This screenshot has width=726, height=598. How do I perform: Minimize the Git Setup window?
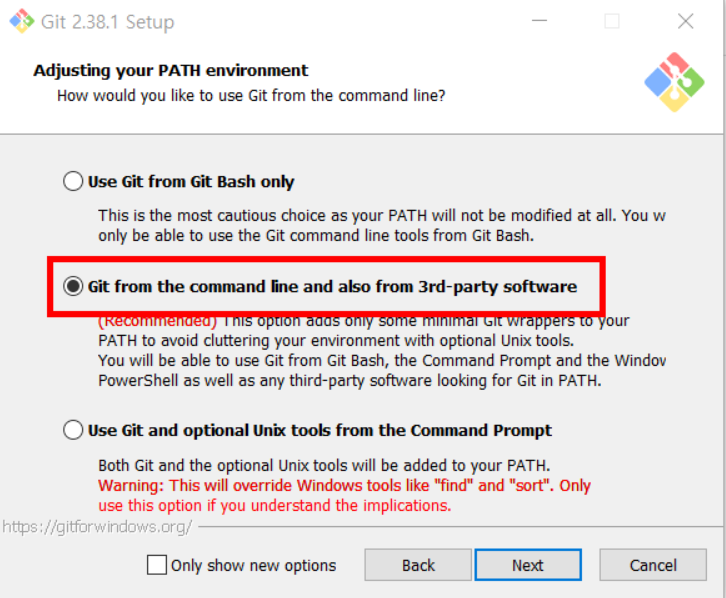(539, 21)
